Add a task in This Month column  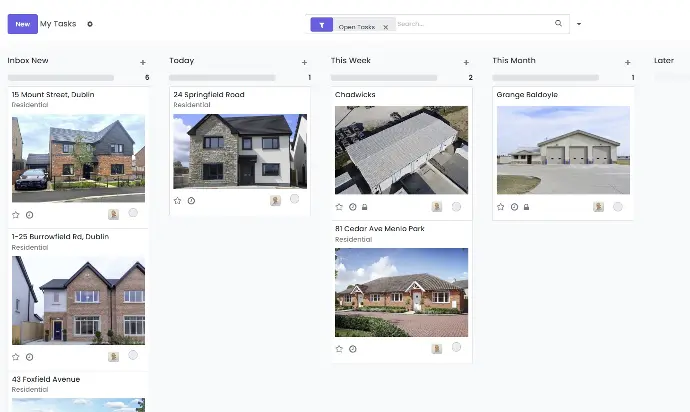[628, 63]
